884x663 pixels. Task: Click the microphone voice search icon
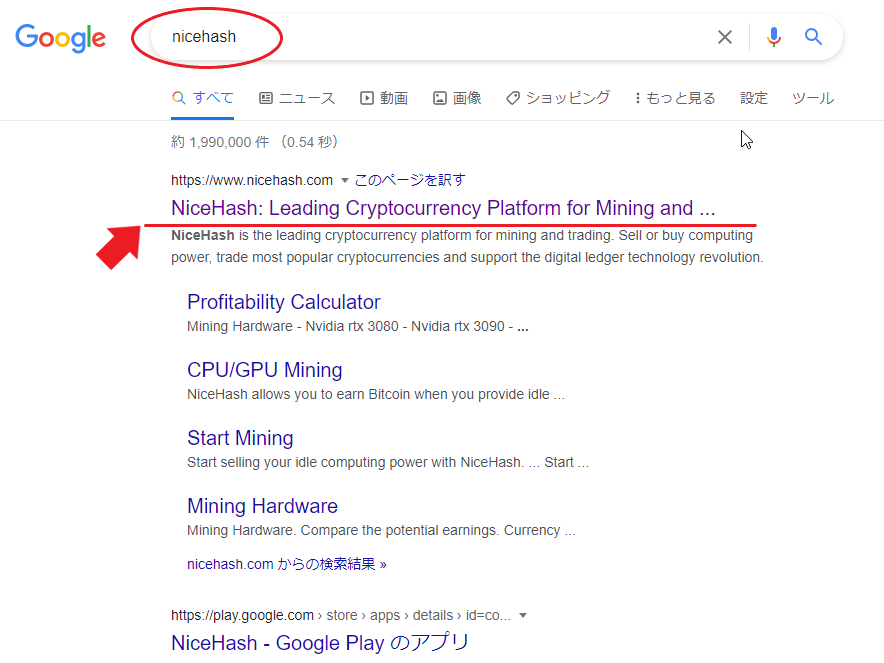tap(773, 36)
